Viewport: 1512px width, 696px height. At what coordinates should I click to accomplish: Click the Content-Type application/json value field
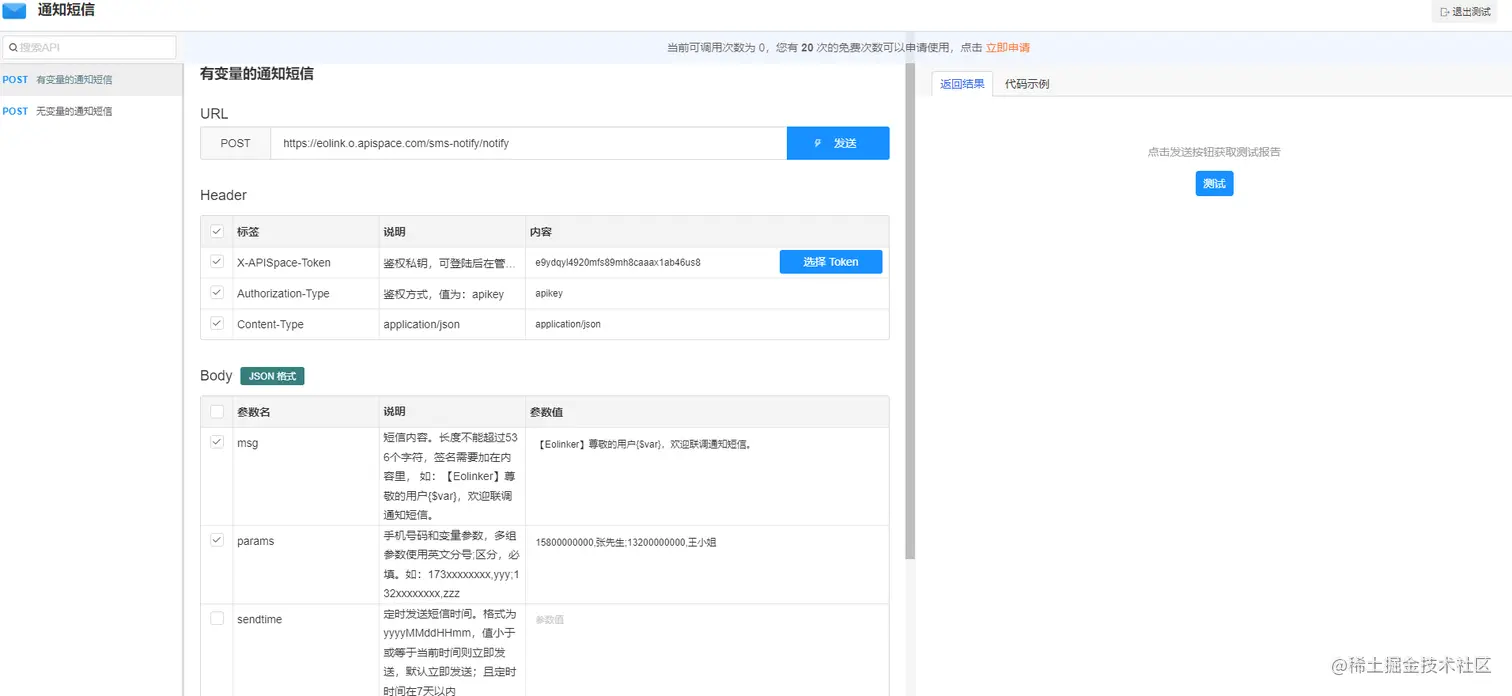coord(706,325)
